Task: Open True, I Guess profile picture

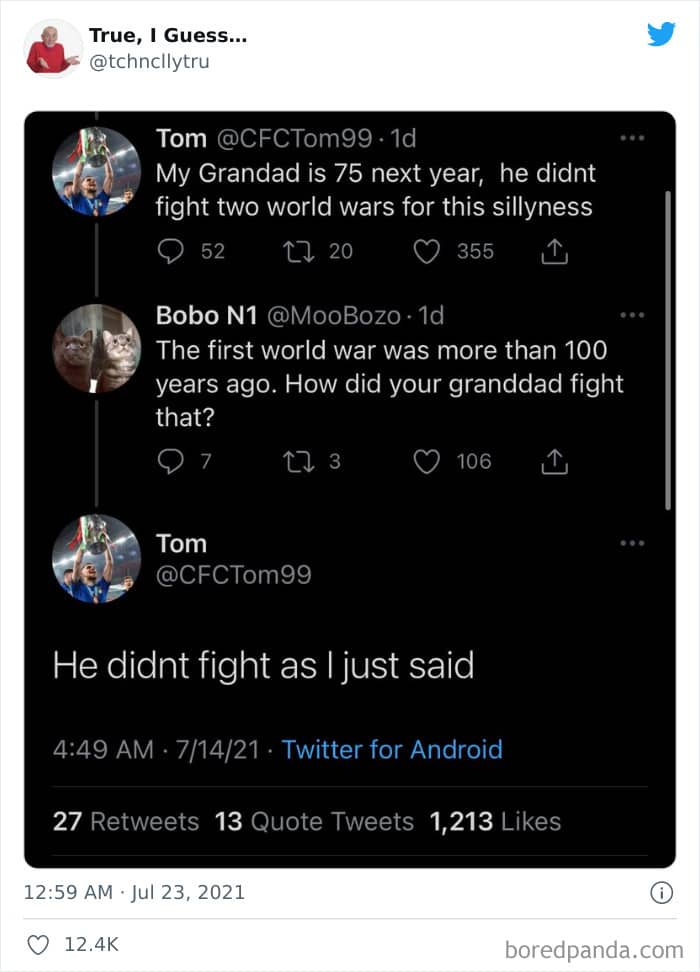Action: [x=52, y=48]
